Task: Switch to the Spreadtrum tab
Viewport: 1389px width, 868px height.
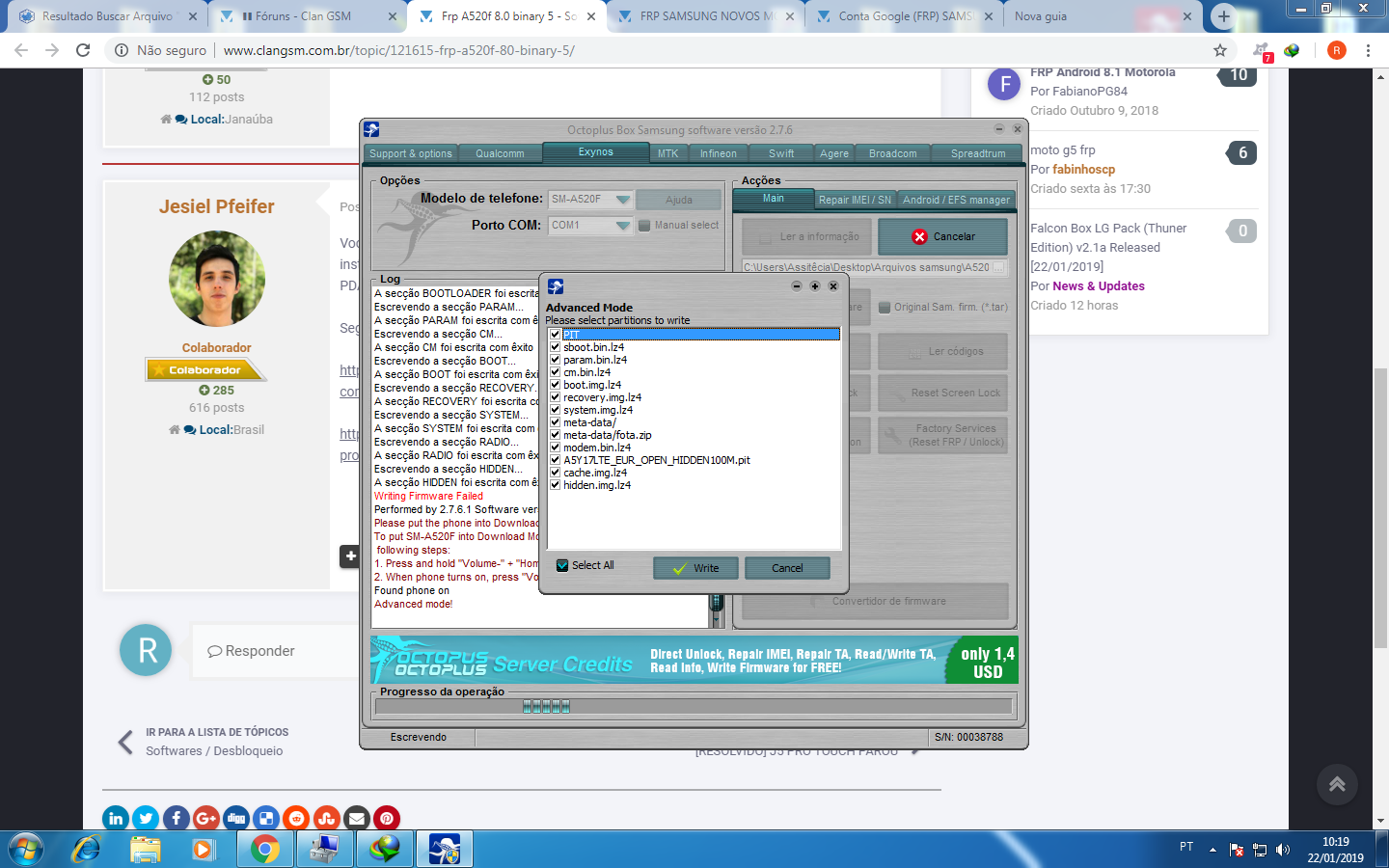Action: tap(977, 153)
